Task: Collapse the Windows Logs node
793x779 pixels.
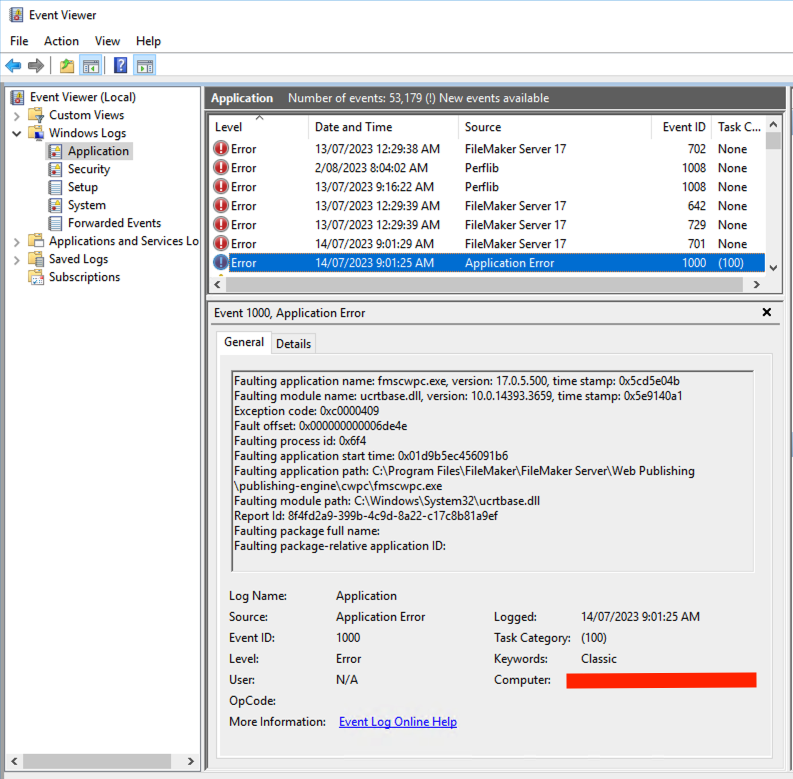Action: pos(17,133)
